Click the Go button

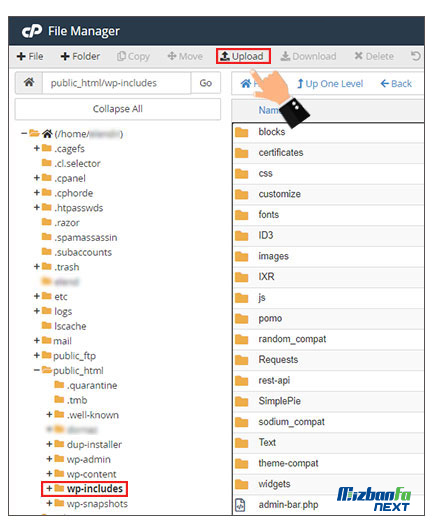click(x=205, y=83)
